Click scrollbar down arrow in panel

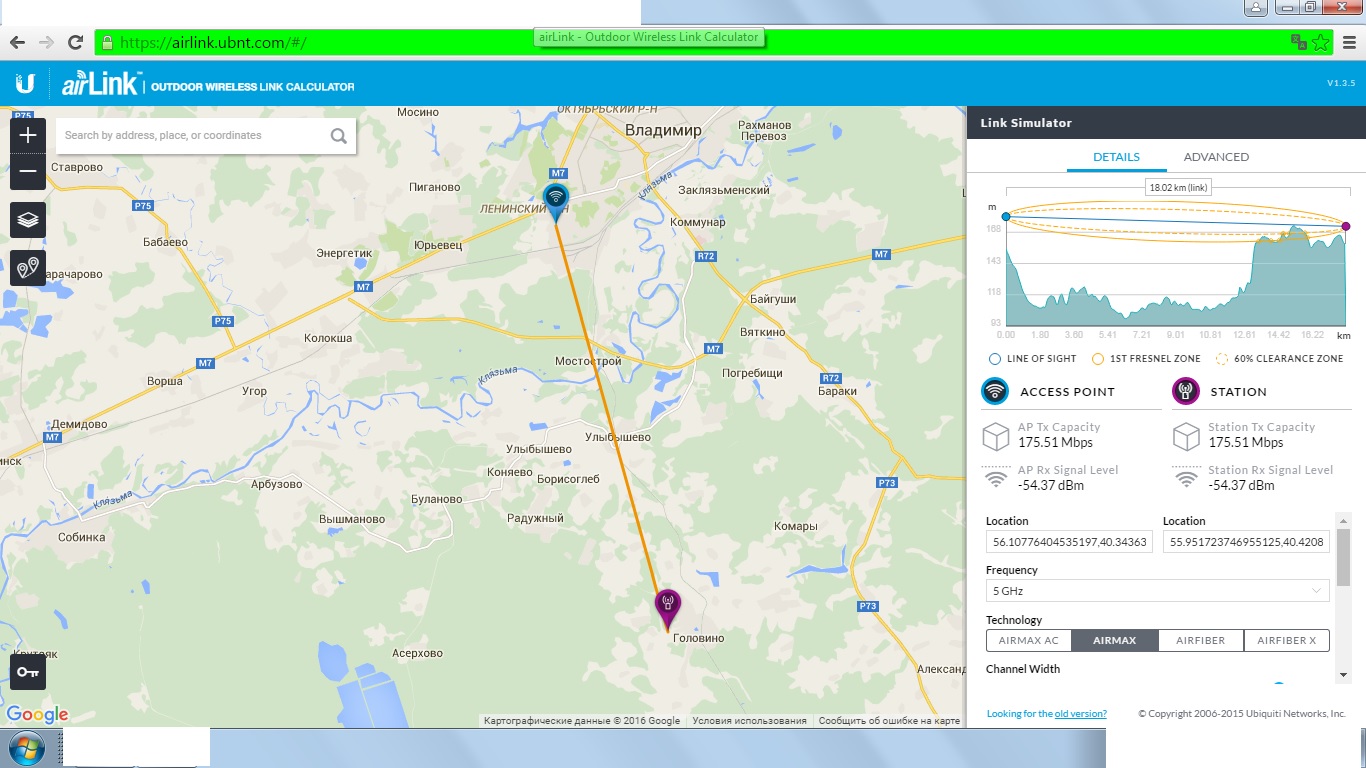(x=1343, y=675)
